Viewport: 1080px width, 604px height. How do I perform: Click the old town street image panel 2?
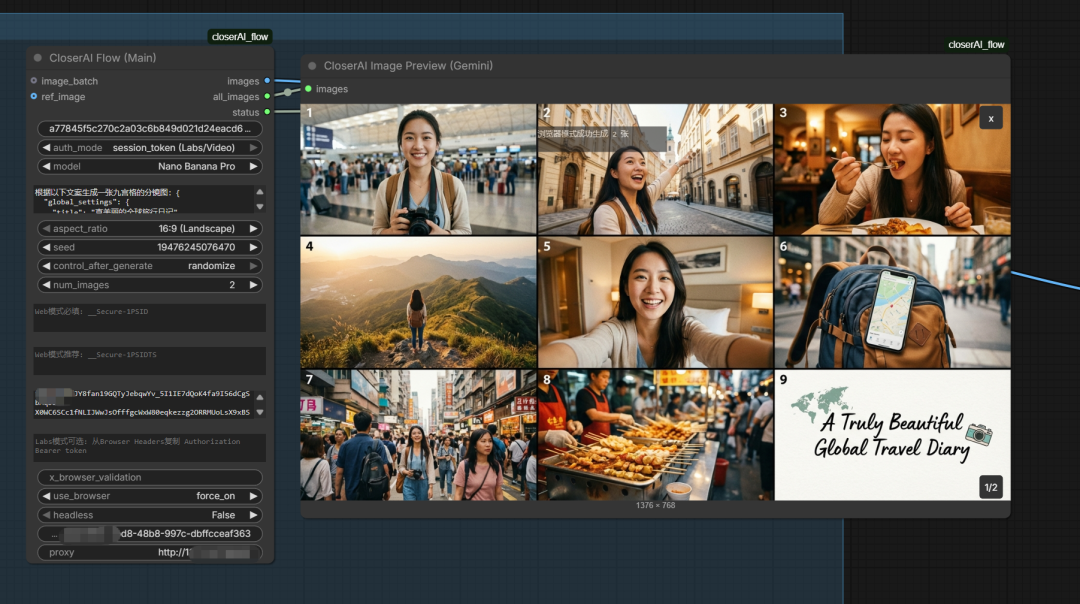click(x=655, y=169)
